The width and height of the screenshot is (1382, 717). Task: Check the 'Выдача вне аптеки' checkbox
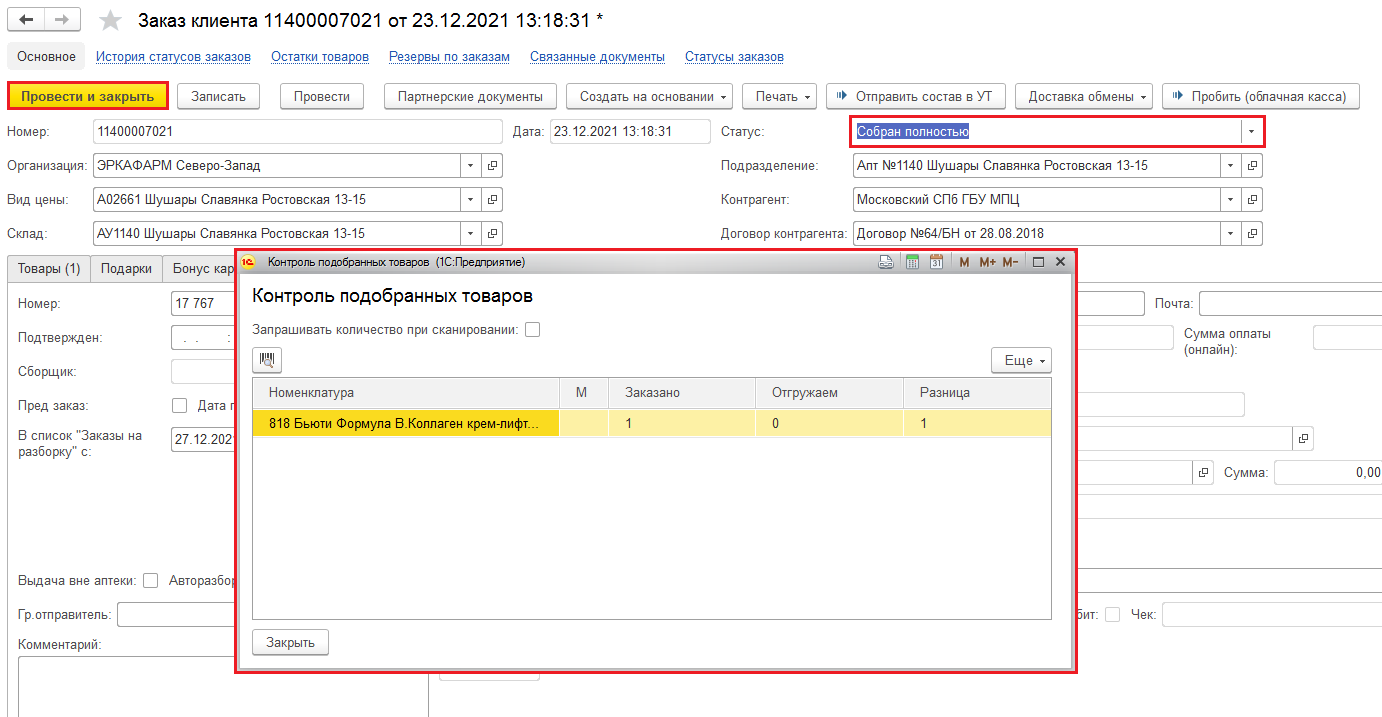click(x=151, y=580)
